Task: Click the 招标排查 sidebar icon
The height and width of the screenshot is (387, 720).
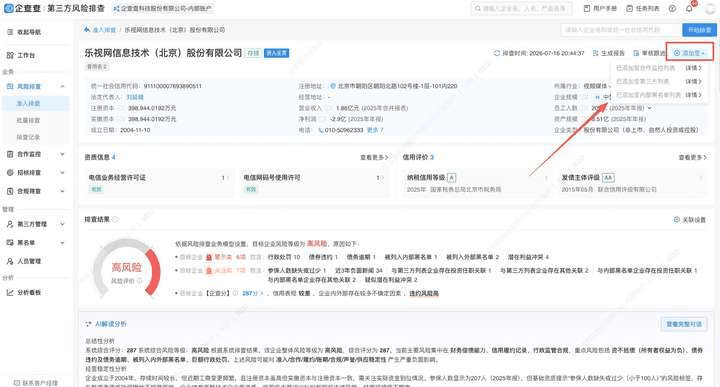Action: (10, 173)
